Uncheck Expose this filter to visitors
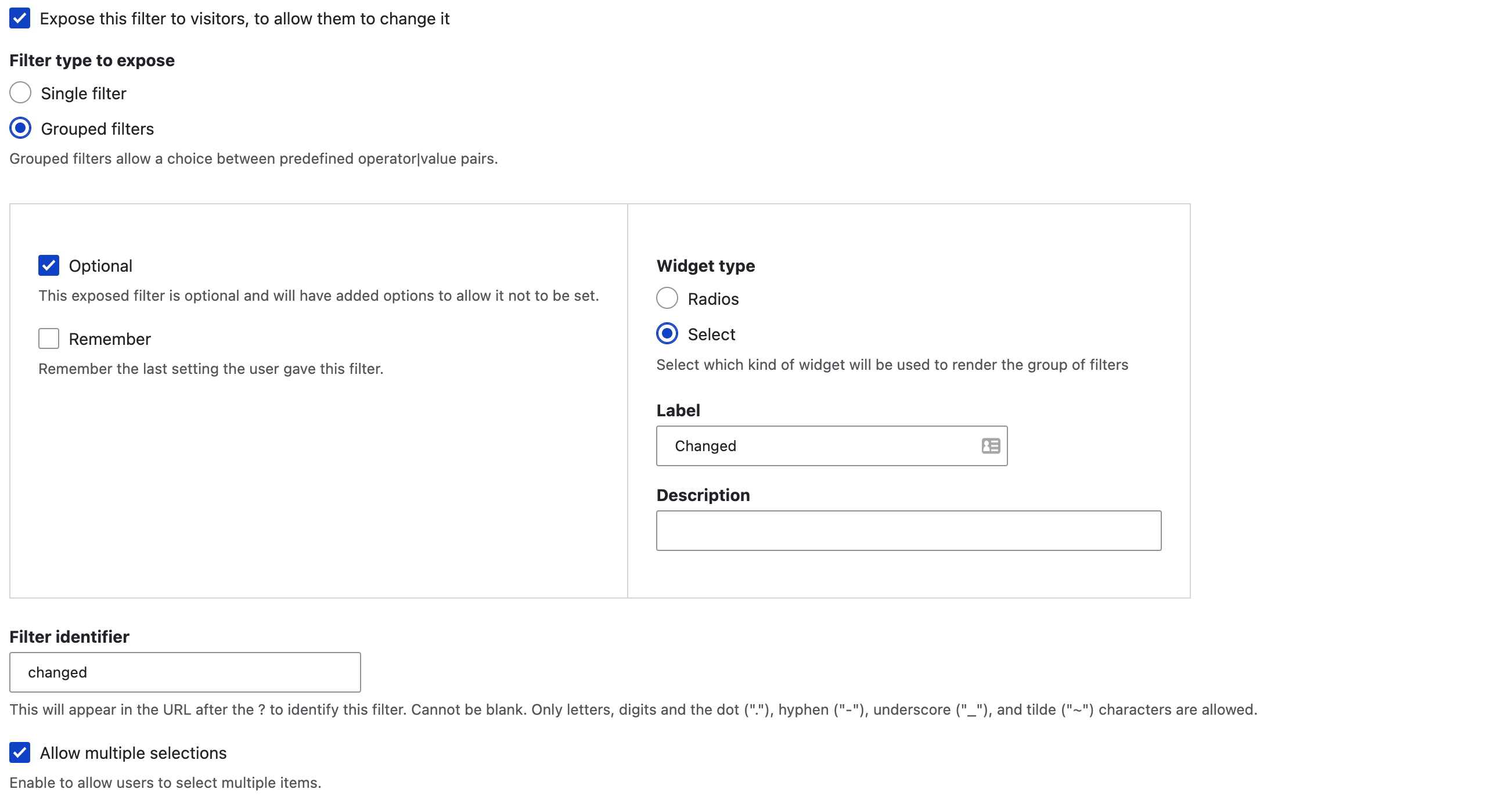This screenshot has width=1512, height=807. point(20,18)
